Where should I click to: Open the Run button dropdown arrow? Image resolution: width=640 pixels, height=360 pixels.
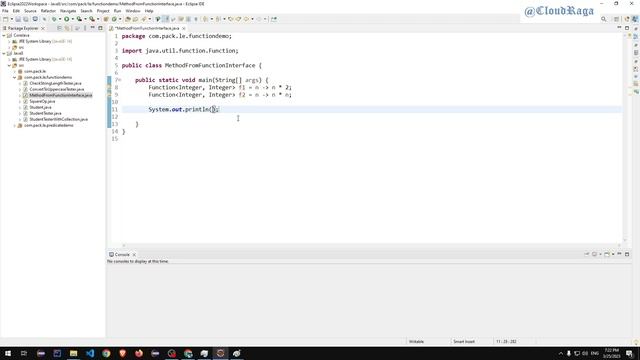point(73,19)
